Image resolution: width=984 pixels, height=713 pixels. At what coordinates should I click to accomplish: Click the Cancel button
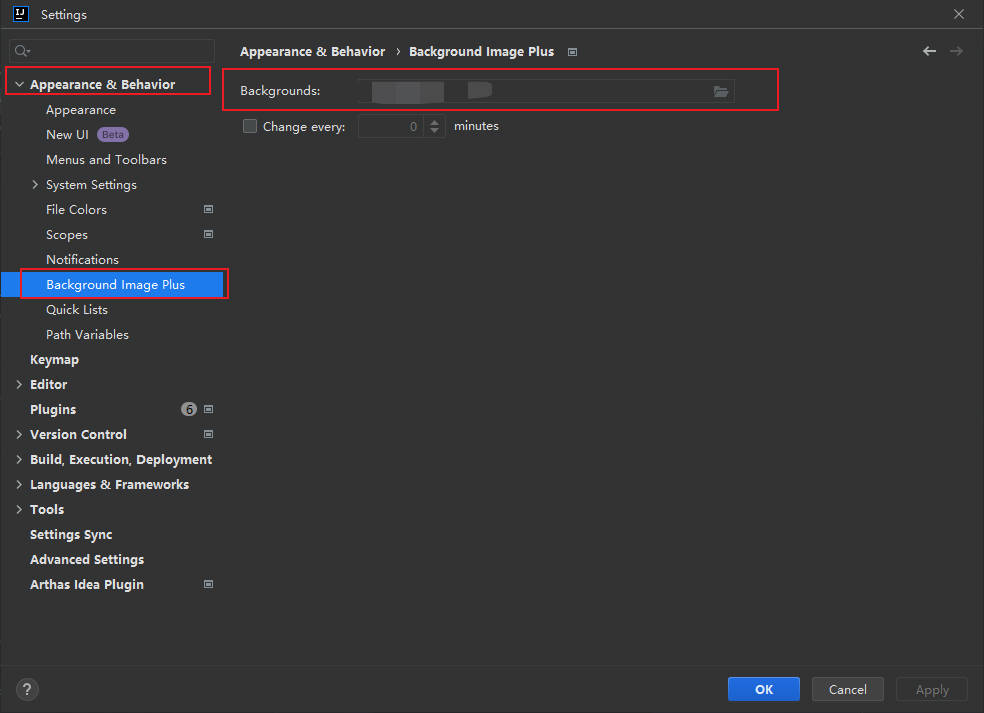click(848, 689)
